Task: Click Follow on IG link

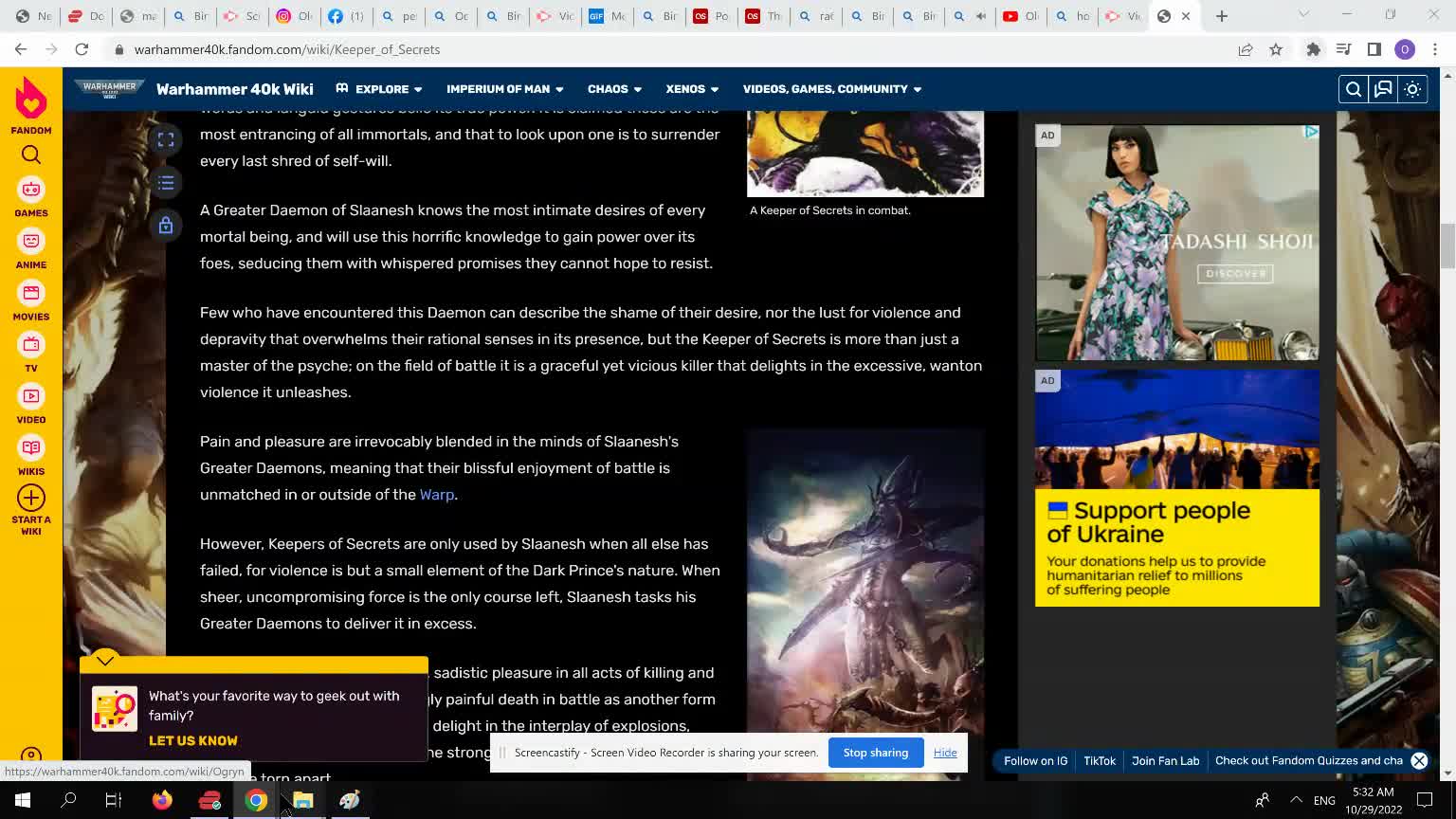Action: click(x=1035, y=760)
